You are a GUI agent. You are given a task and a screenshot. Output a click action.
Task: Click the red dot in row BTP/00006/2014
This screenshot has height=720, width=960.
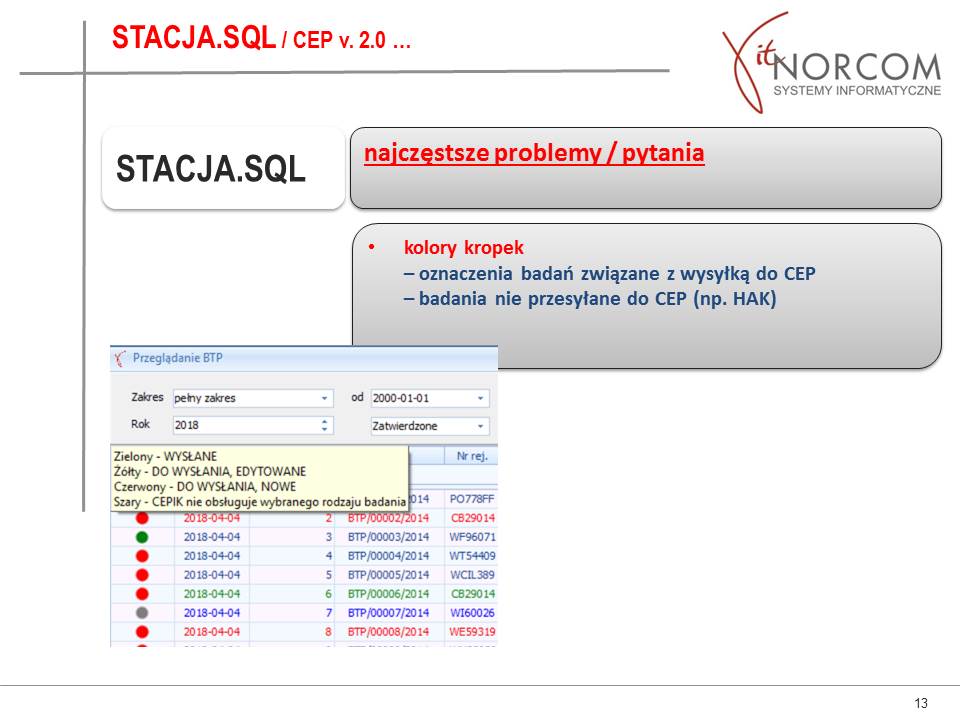[x=142, y=594]
